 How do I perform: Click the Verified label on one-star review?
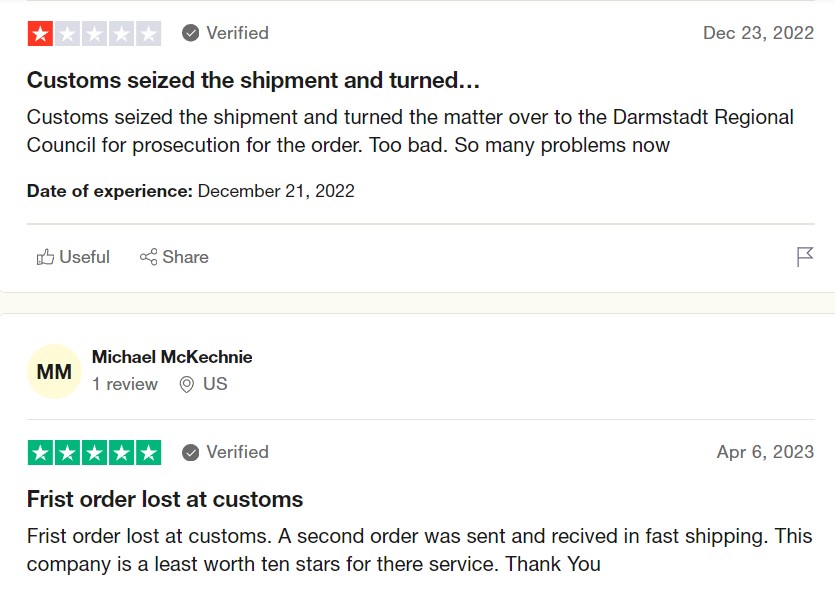click(x=238, y=33)
